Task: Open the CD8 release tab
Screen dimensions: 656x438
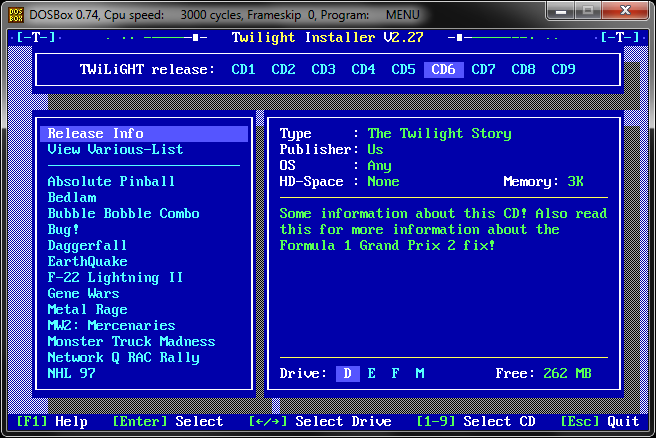Action: point(523,69)
